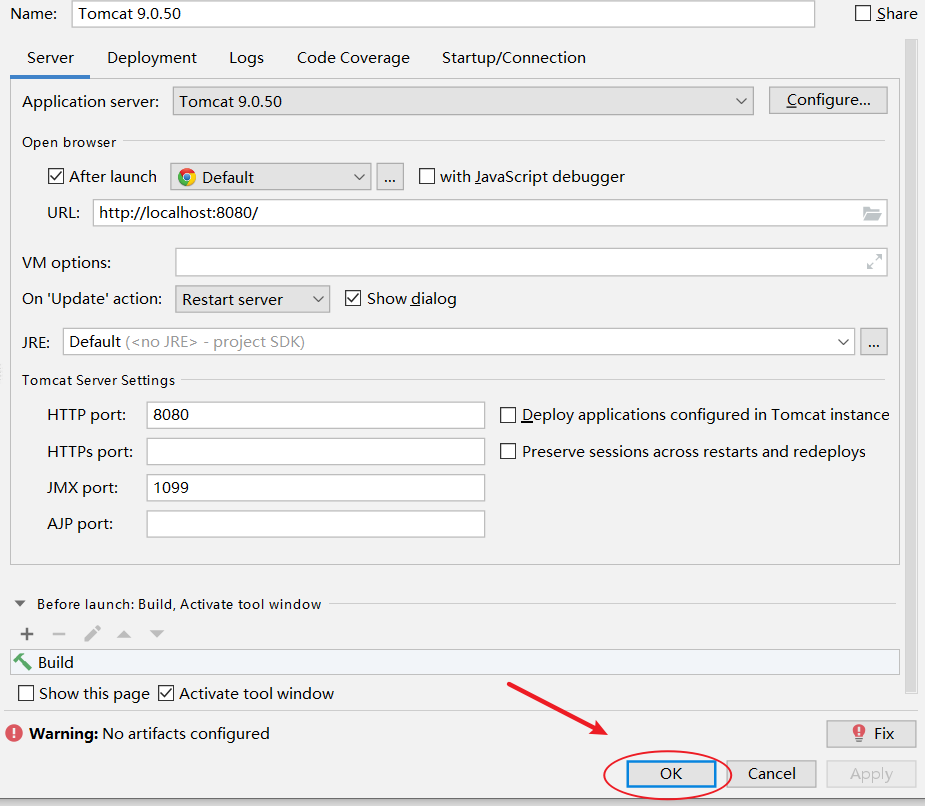Open the Logs tab
Screen dimensions: 925x806
[246, 58]
